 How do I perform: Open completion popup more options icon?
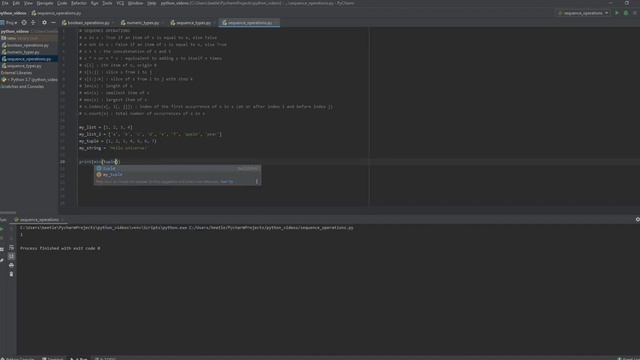[257, 182]
